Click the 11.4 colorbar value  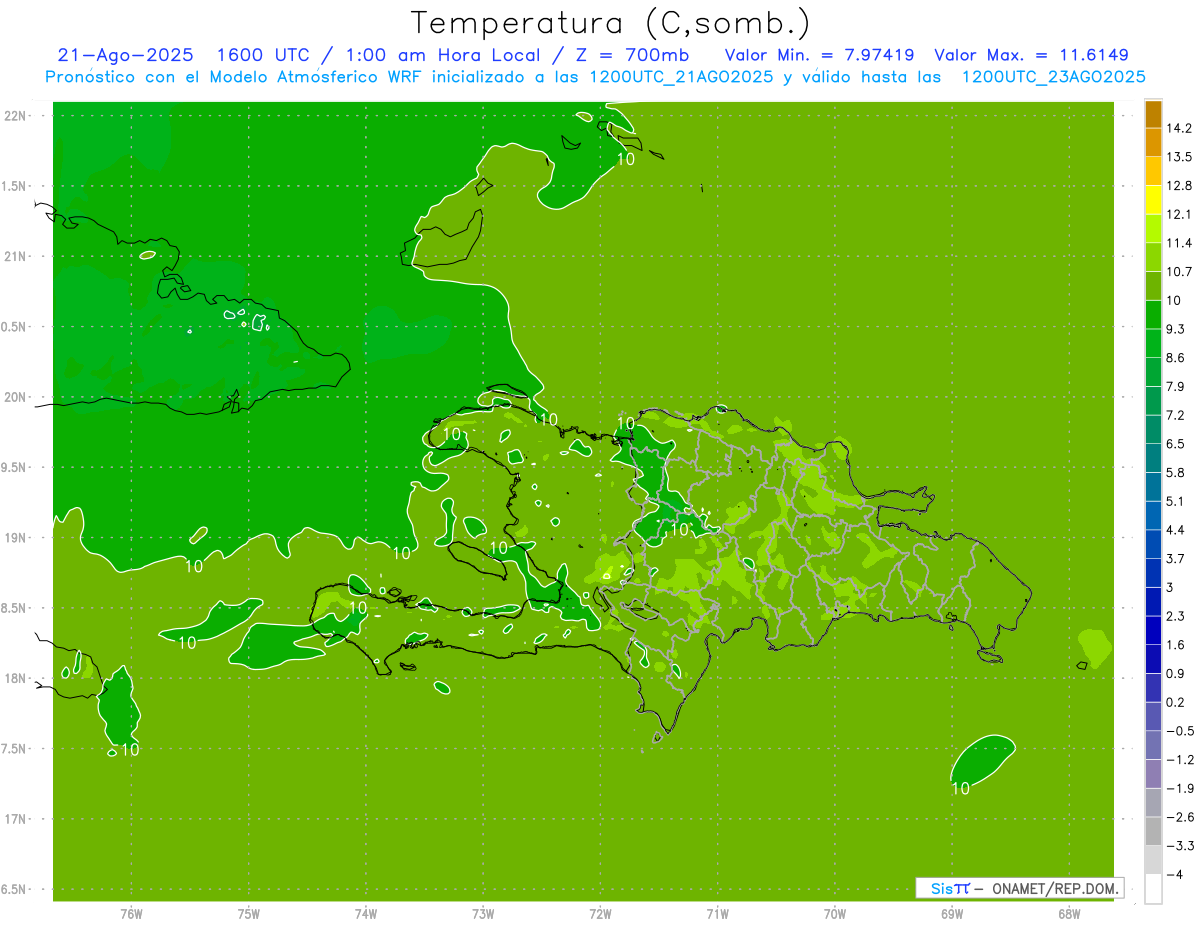(x=1179, y=243)
